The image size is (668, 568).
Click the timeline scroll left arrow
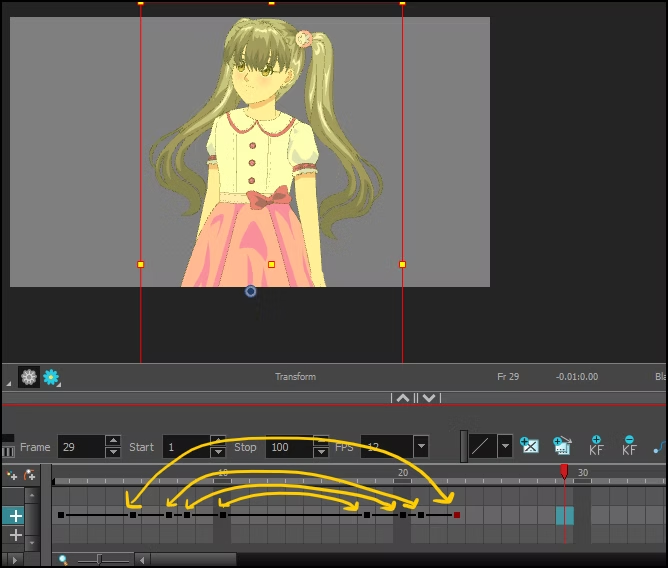(142, 560)
